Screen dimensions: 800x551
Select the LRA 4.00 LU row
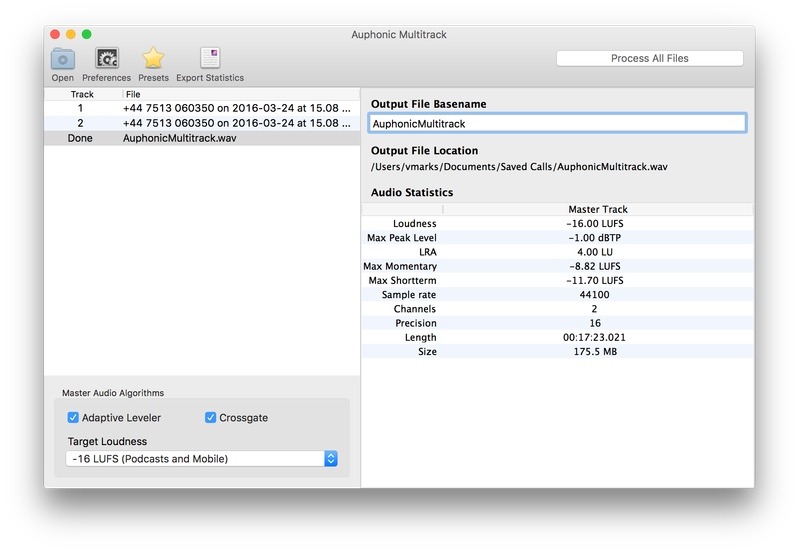(557, 252)
